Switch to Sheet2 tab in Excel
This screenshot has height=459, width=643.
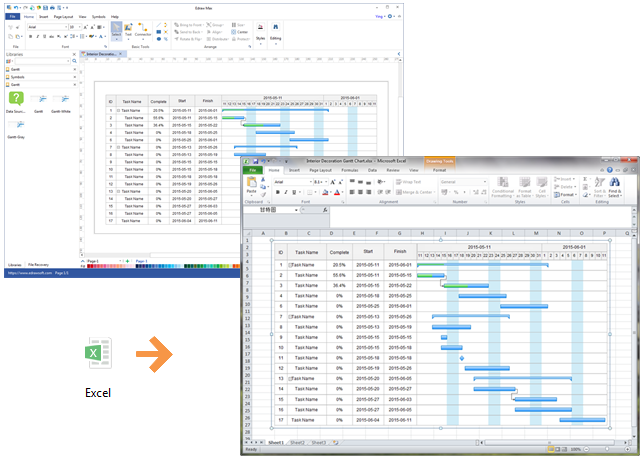point(297,441)
